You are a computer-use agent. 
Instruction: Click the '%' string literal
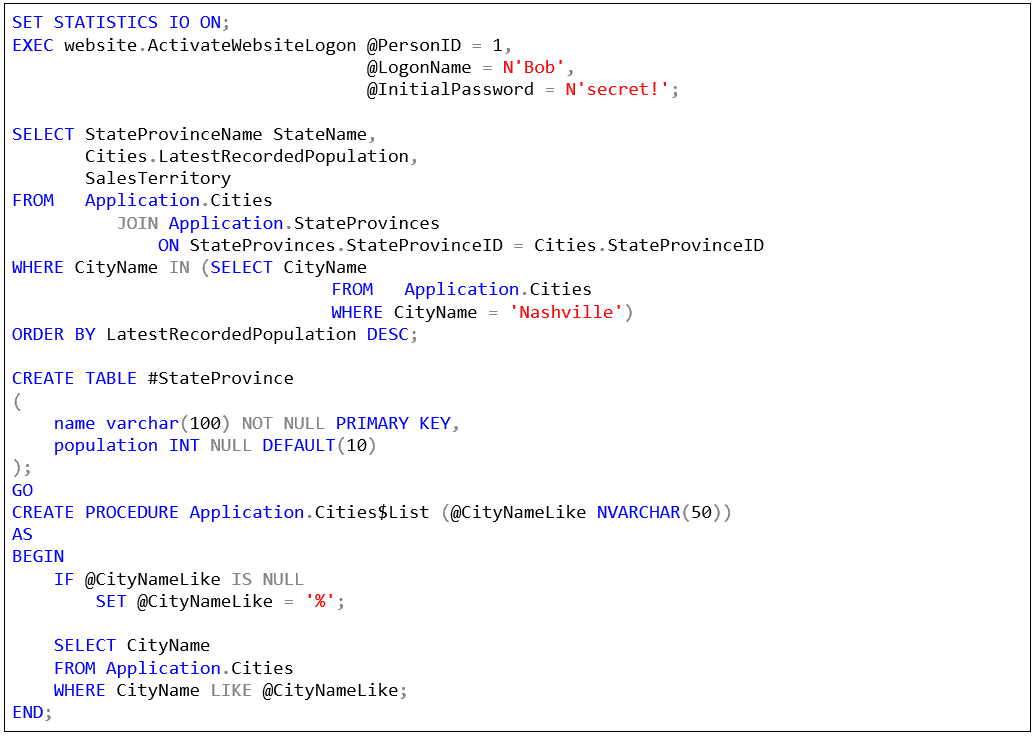click(320, 601)
